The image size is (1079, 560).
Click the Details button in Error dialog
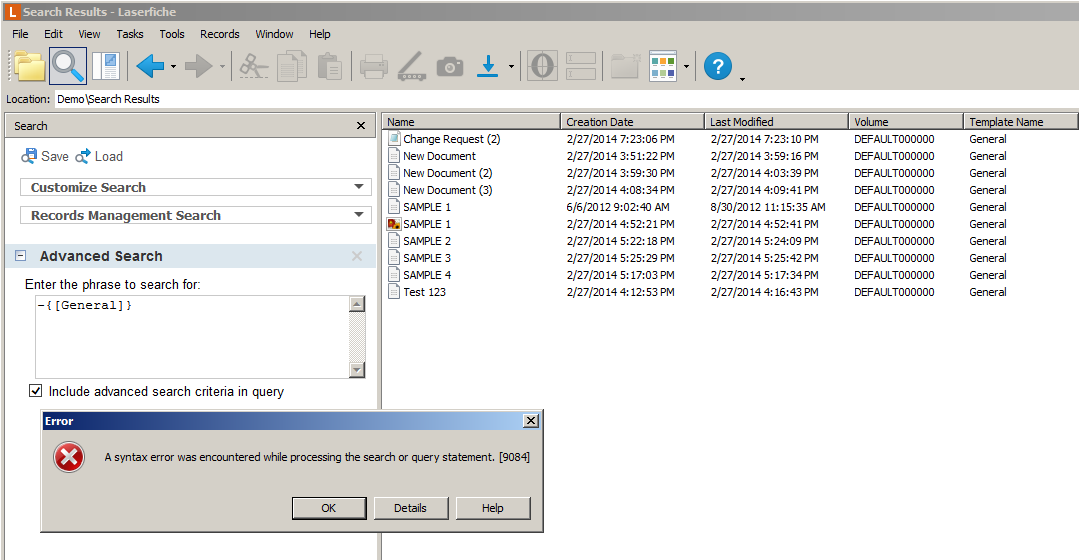tap(410, 508)
